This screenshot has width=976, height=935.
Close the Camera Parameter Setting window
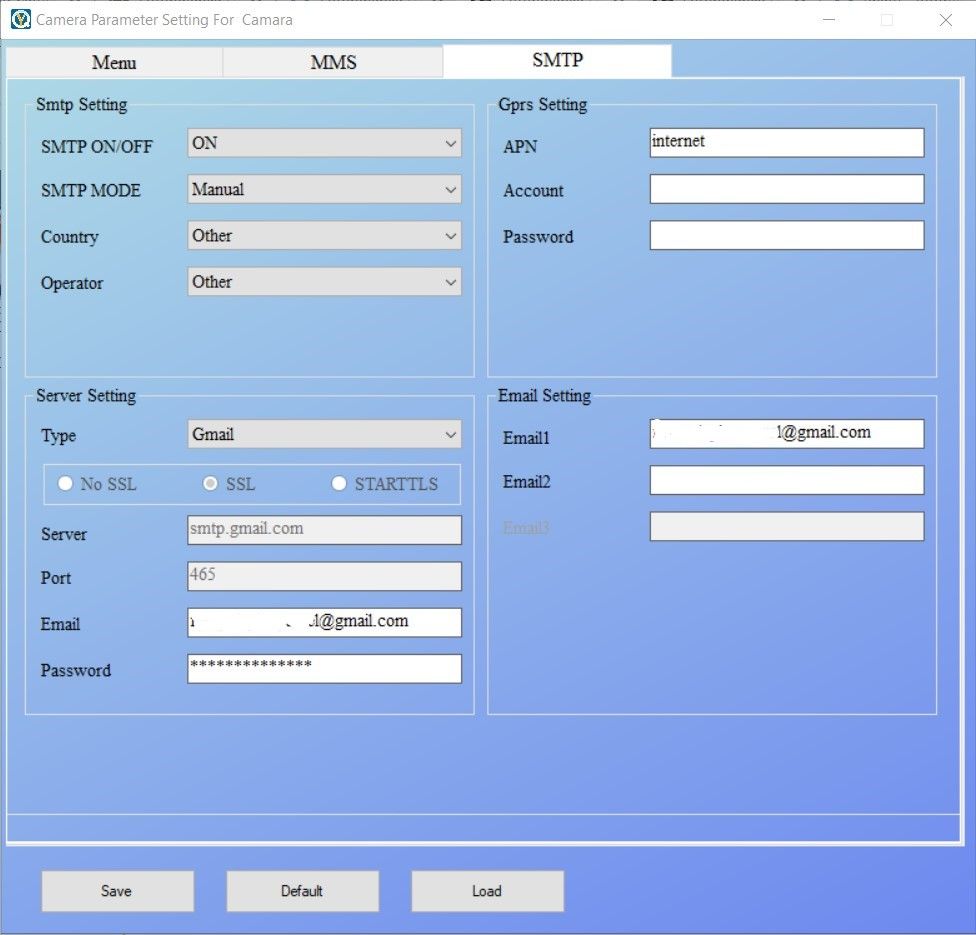coord(946,20)
